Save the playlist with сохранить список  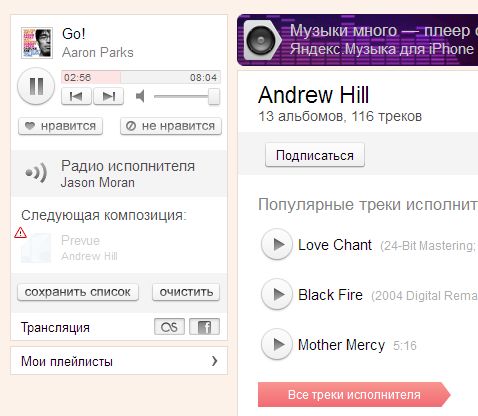pyautogui.click(x=78, y=292)
